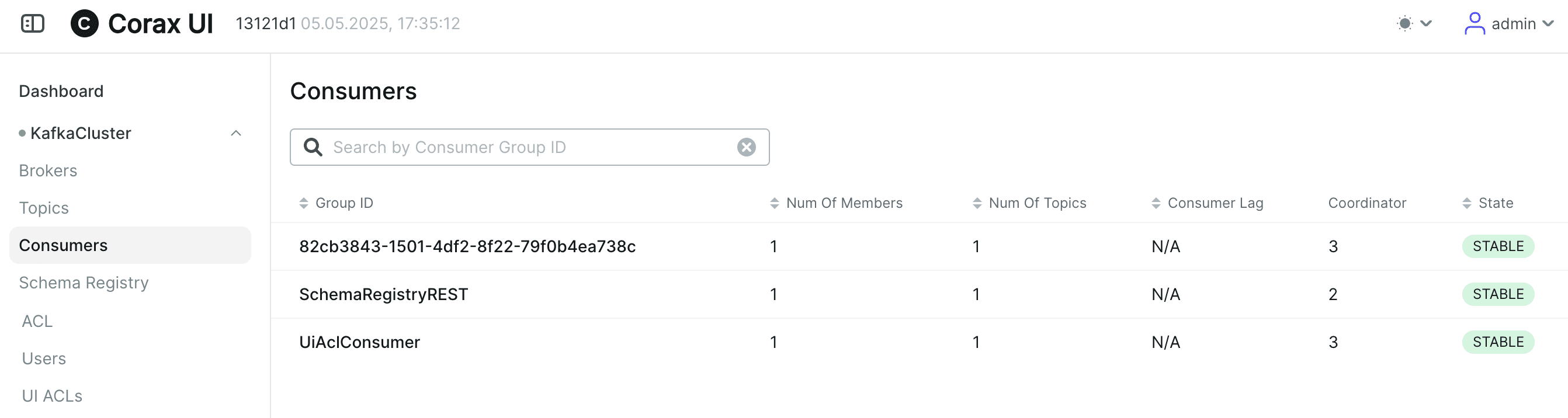Open the theme switcher dropdown arrow
Image resolution: width=1568 pixels, height=418 pixels.
[x=1425, y=24]
